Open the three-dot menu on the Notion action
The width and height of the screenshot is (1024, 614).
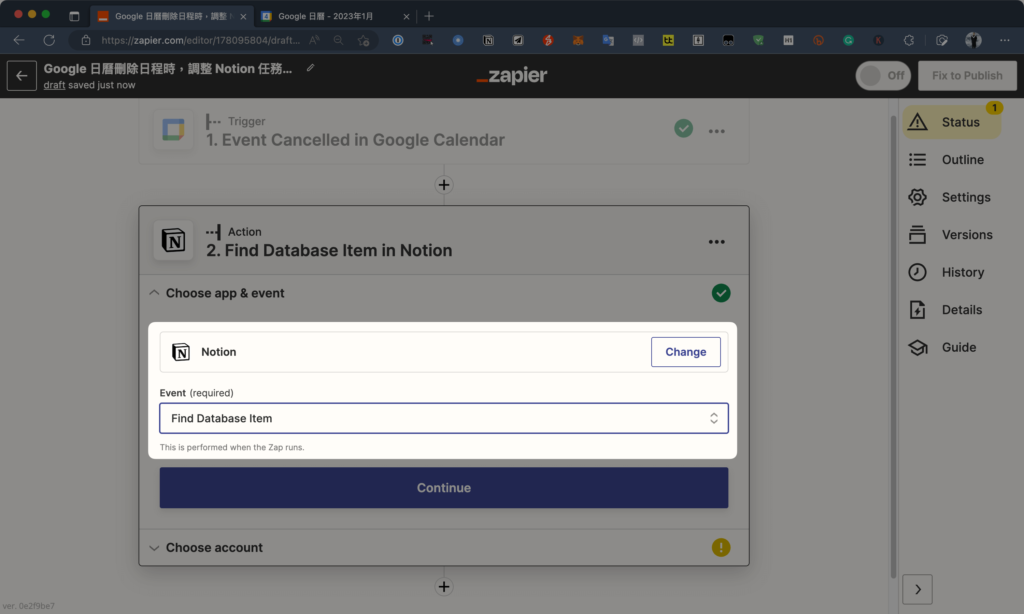716,242
